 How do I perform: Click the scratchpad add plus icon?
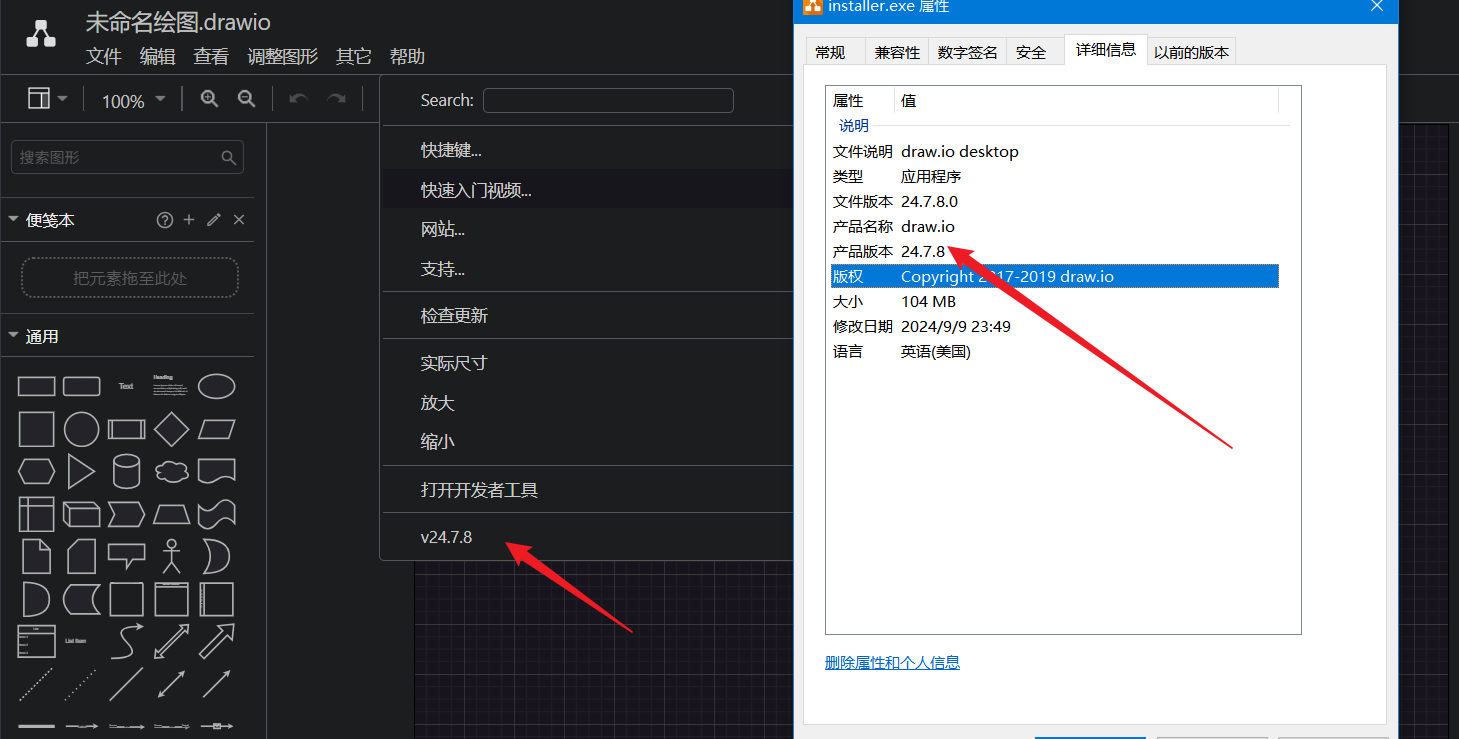point(189,220)
